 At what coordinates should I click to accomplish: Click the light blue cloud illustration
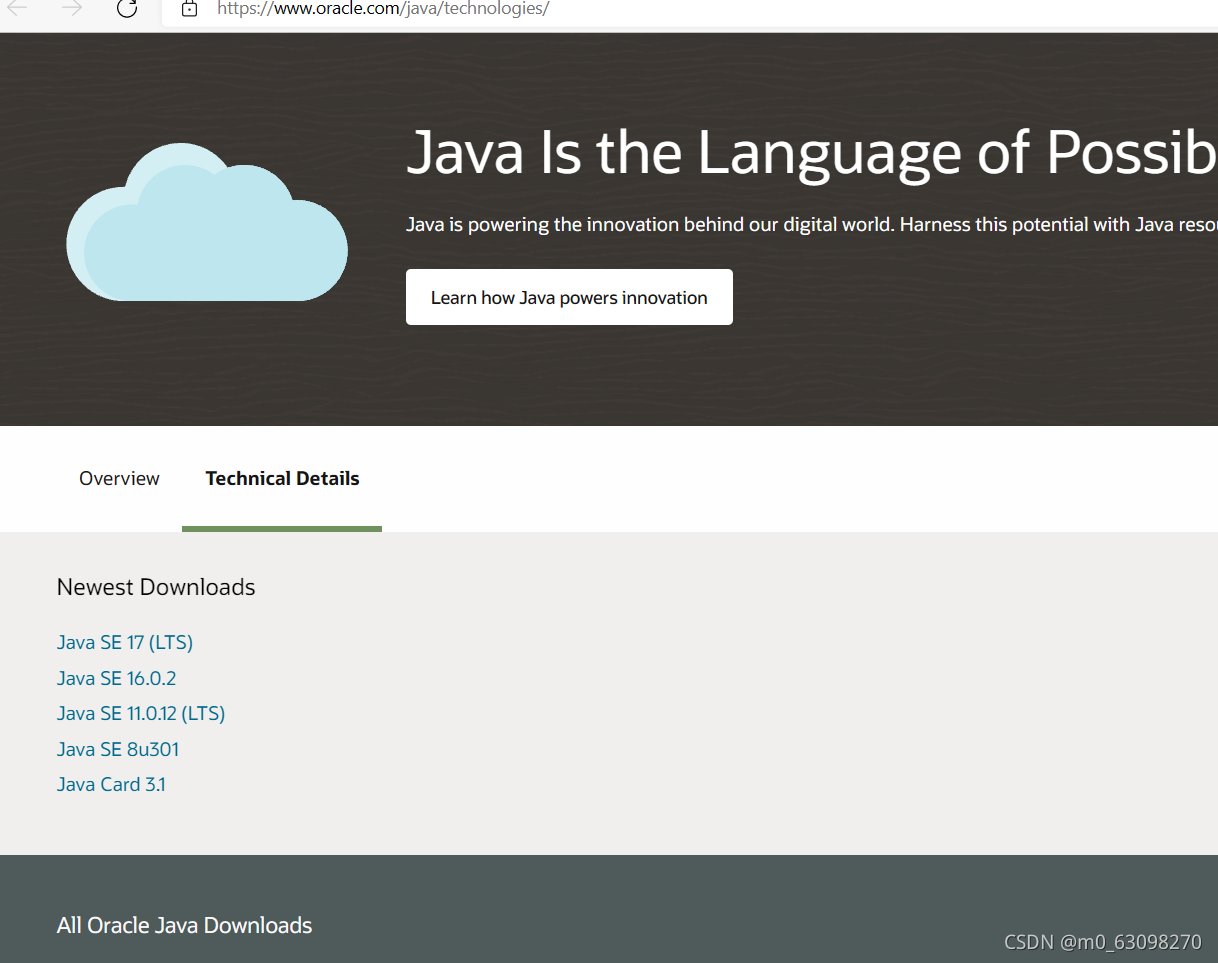pyautogui.click(x=207, y=222)
